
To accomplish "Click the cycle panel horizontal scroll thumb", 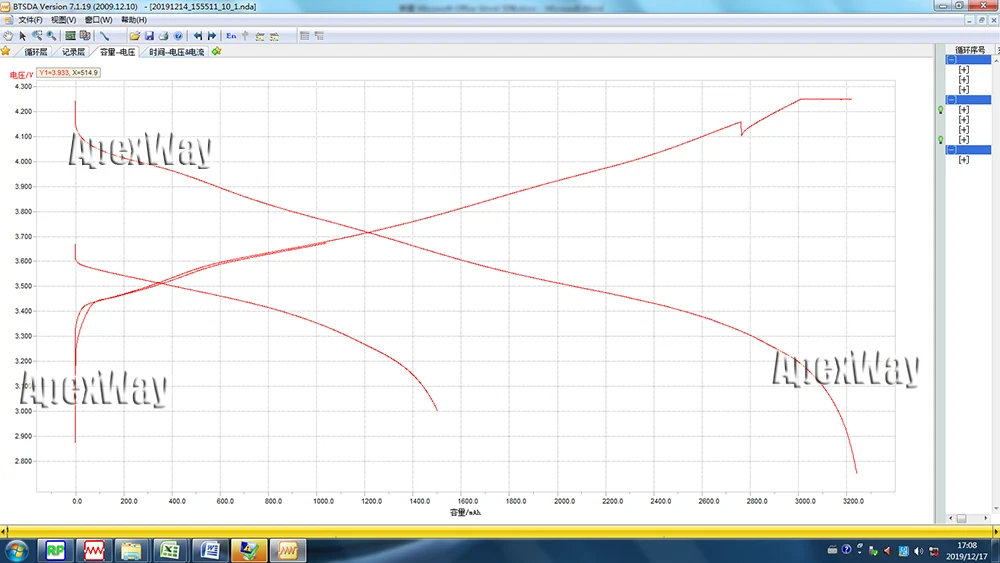I will [x=961, y=518].
